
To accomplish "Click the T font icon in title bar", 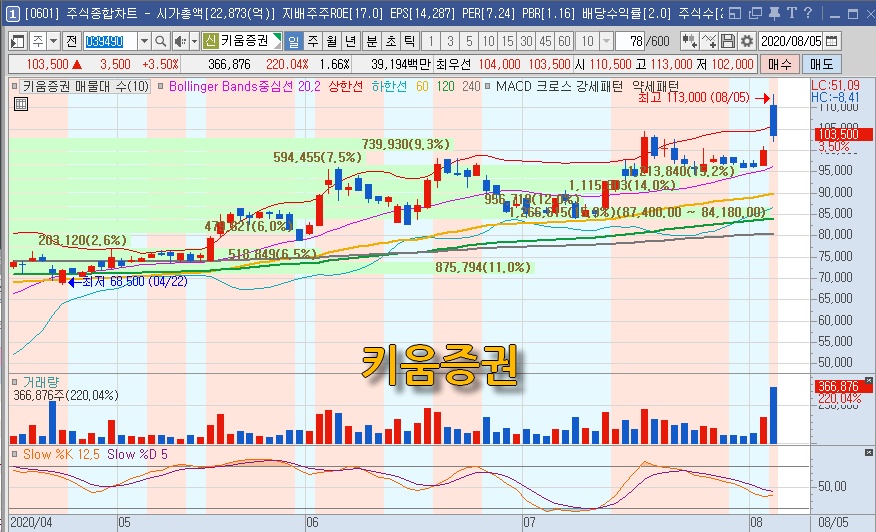I will pos(792,13).
